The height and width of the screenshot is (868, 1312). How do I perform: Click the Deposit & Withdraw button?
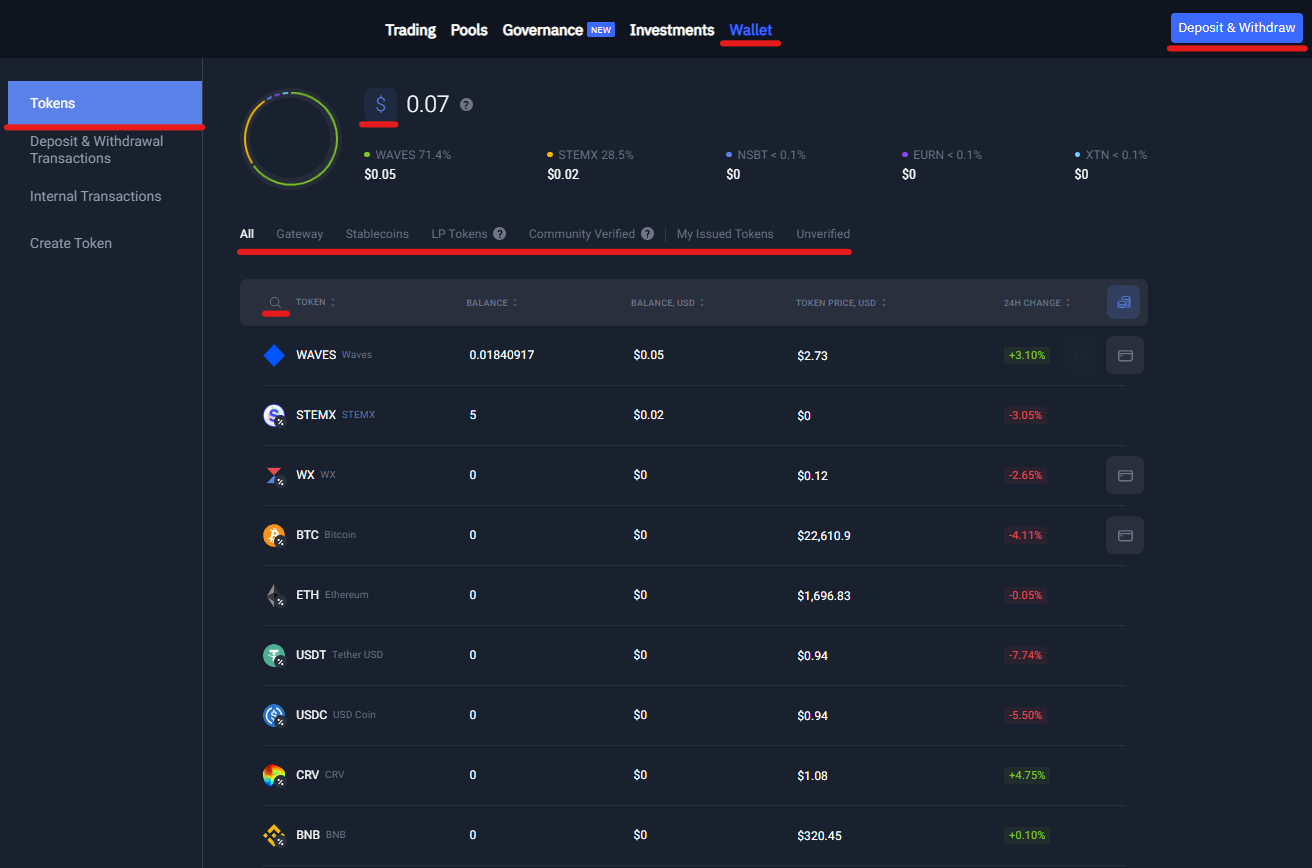[1237, 28]
